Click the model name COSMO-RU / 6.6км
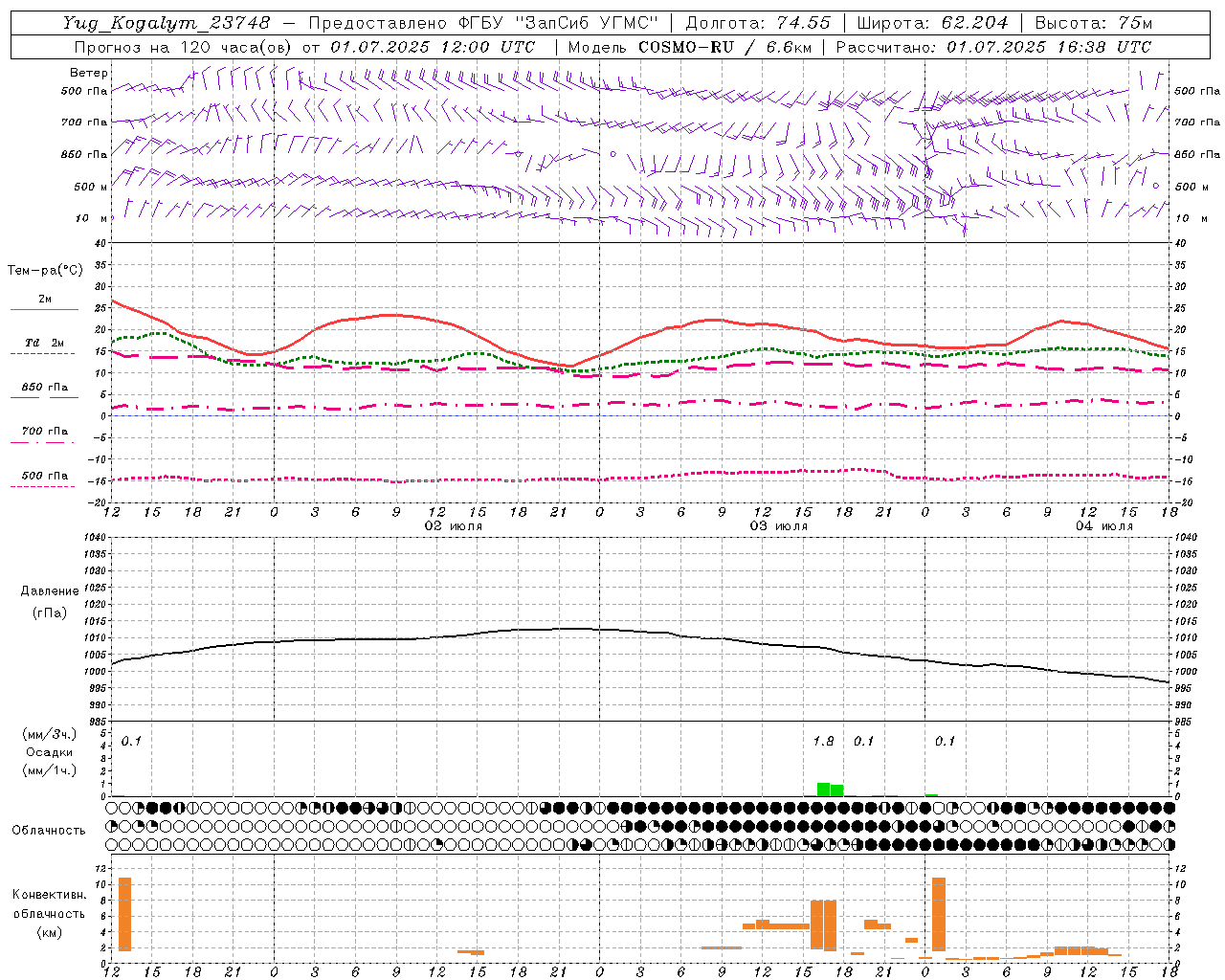 click(x=724, y=47)
